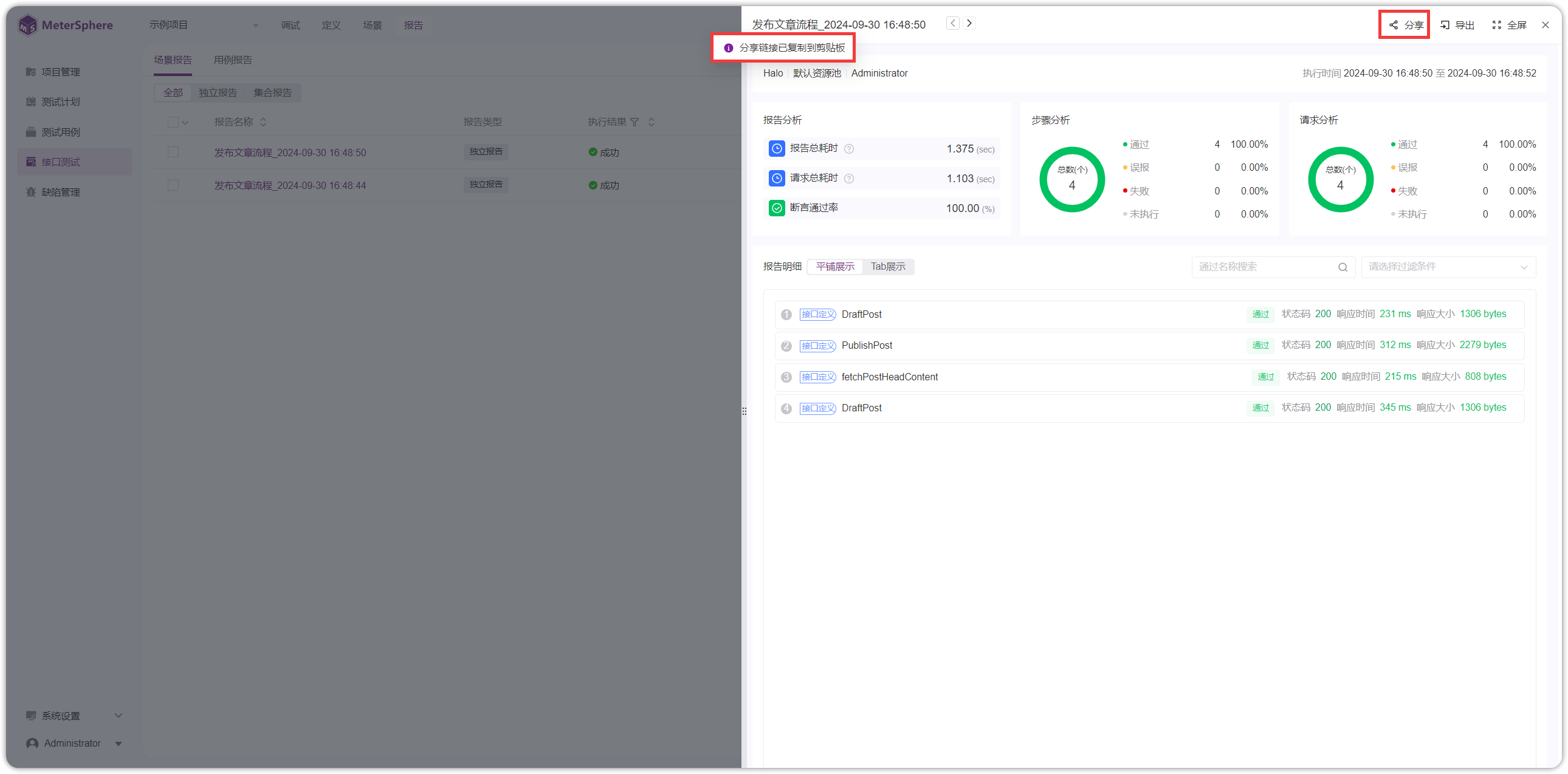Expand PublishPost step row
The image size is (1568, 774).
coord(1149,346)
